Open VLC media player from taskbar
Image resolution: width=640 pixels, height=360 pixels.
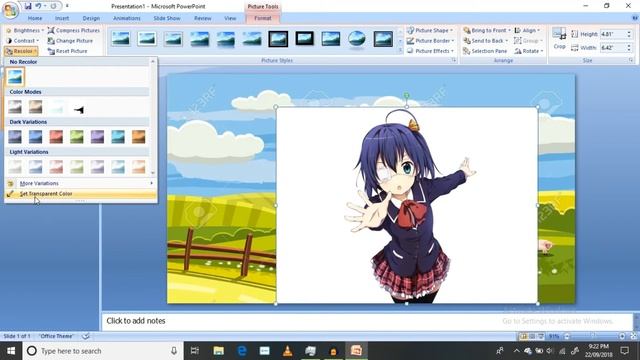tap(287, 351)
